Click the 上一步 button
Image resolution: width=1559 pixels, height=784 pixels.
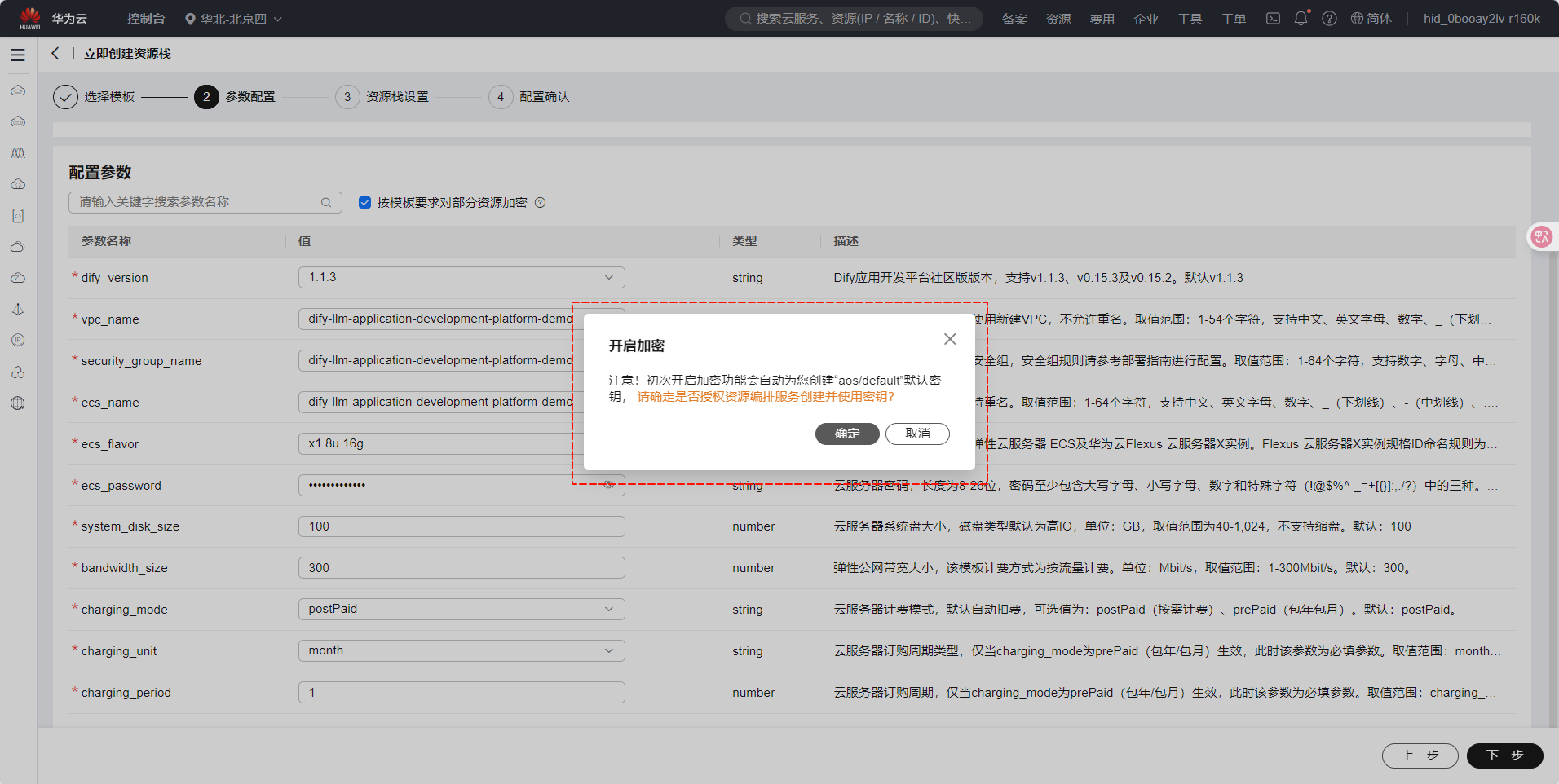point(1420,755)
